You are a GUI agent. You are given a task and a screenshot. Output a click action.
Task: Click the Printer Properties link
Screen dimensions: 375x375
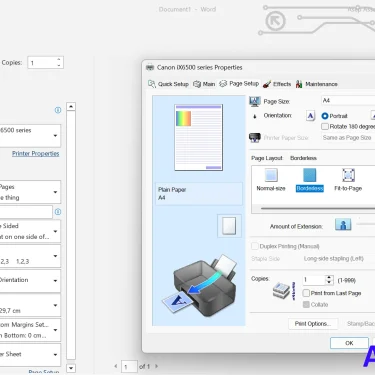coord(36,154)
